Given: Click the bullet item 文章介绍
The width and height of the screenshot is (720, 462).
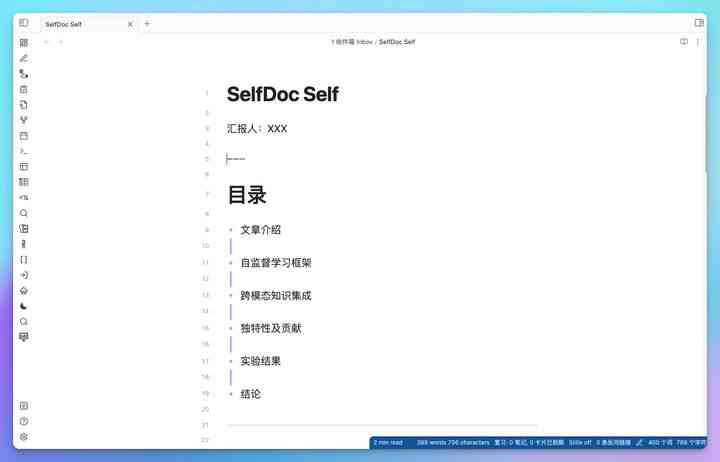Looking at the screenshot, I should point(260,230).
